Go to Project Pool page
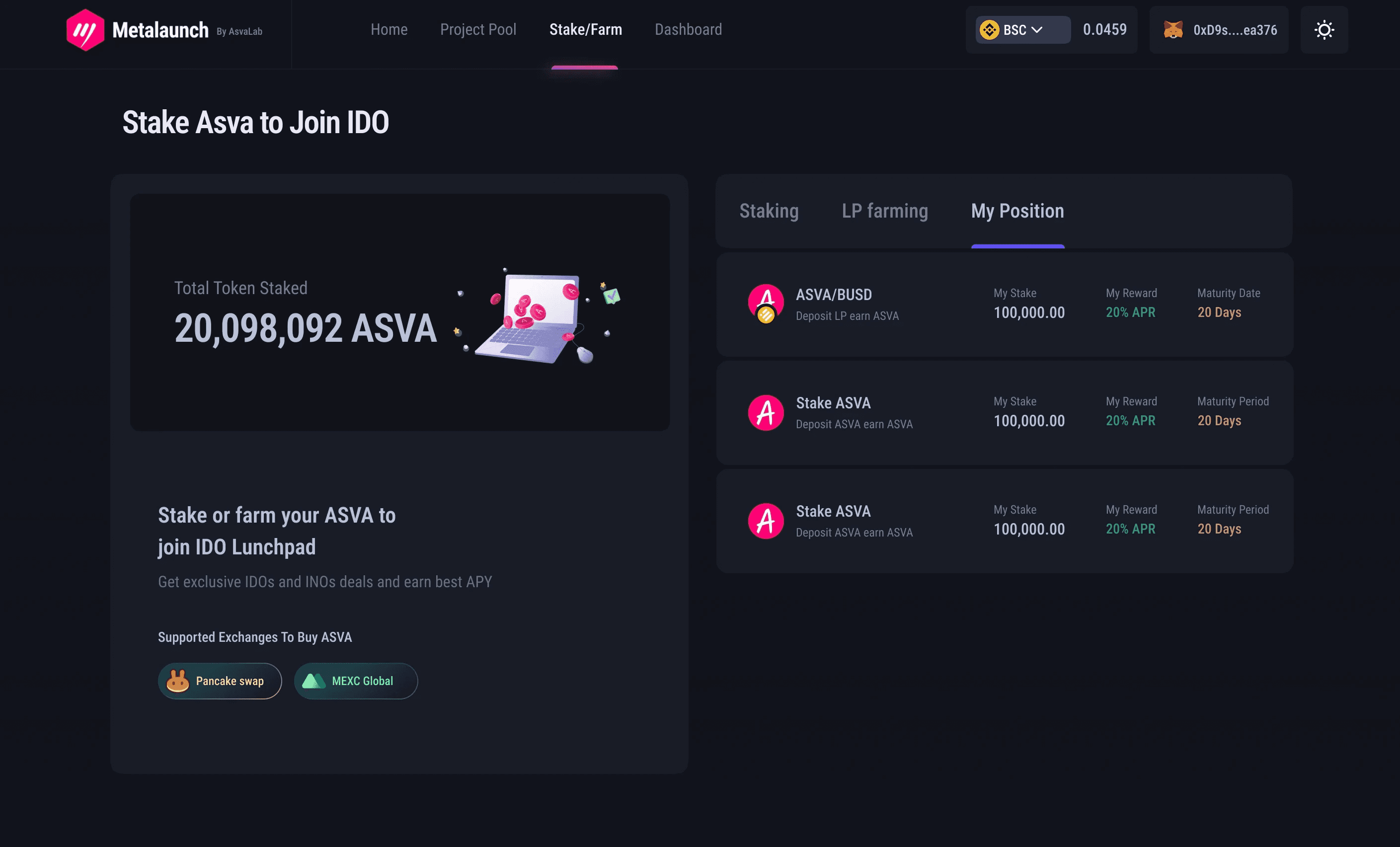 [478, 29]
